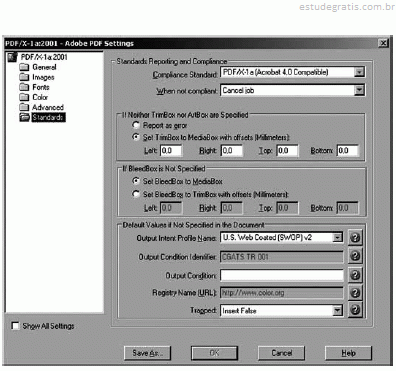Click the Registry Name URL field
Viewport: 396px width, 371px height.
pyautogui.click(x=282, y=293)
